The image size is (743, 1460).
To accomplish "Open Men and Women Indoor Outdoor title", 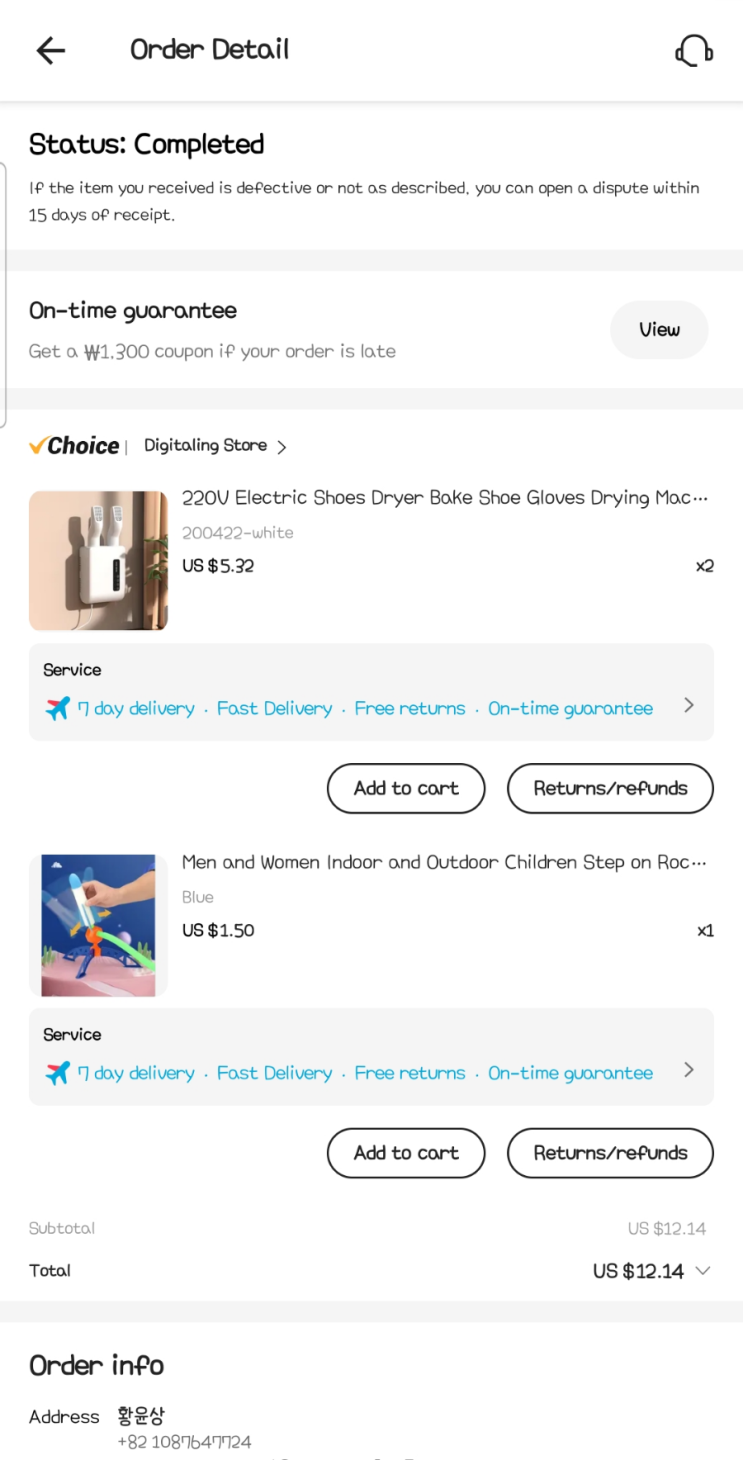I will 444,862.
